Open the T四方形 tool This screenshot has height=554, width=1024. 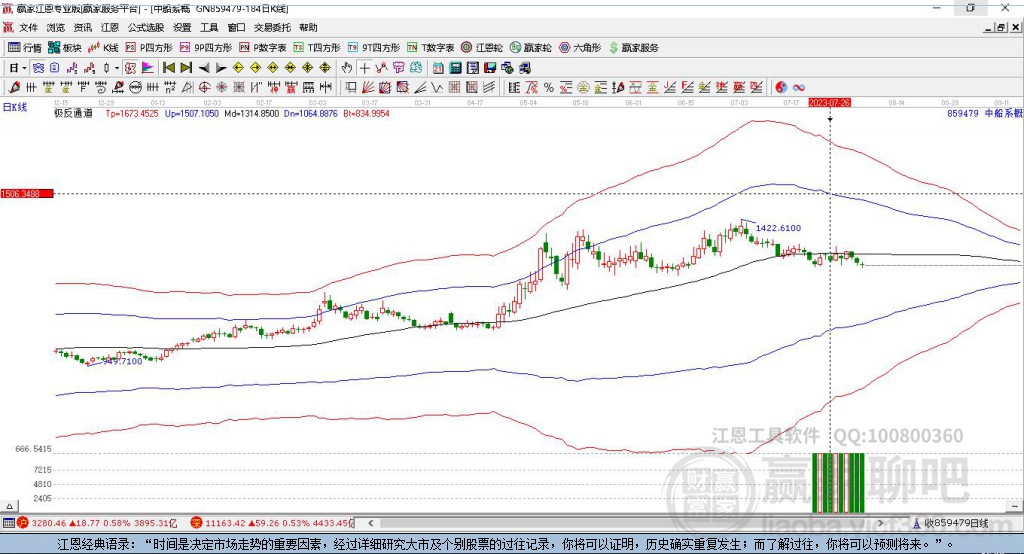pyautogui.click(x=317, y=48)
